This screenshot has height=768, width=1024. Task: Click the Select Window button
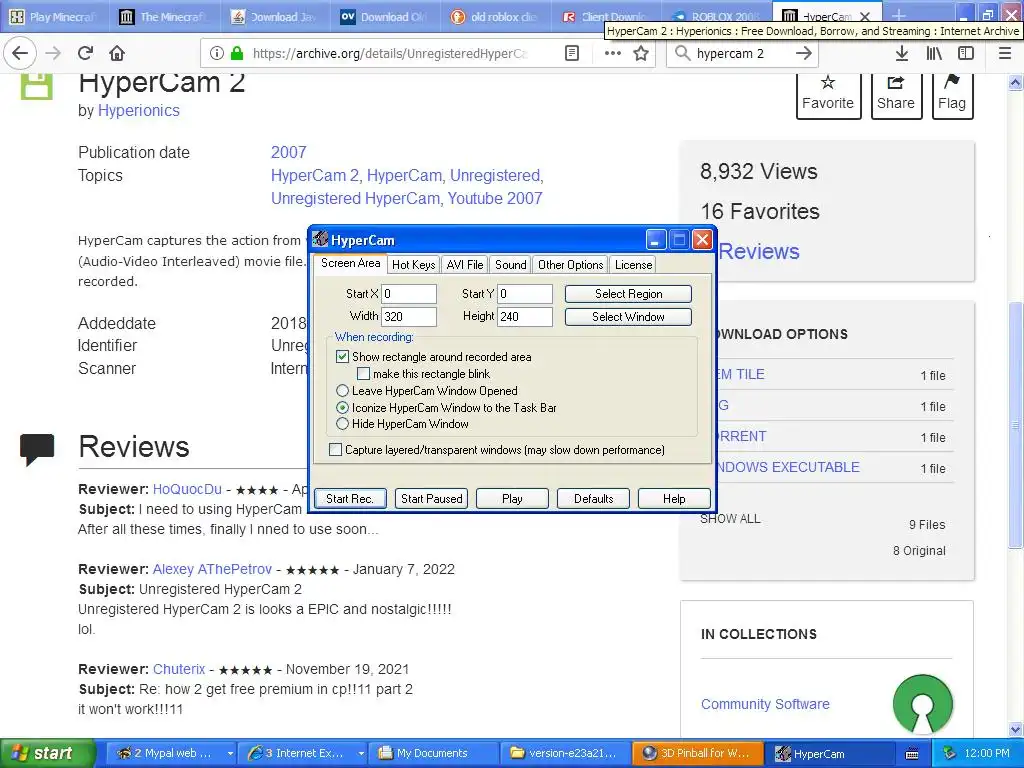(x=628, y=317)
